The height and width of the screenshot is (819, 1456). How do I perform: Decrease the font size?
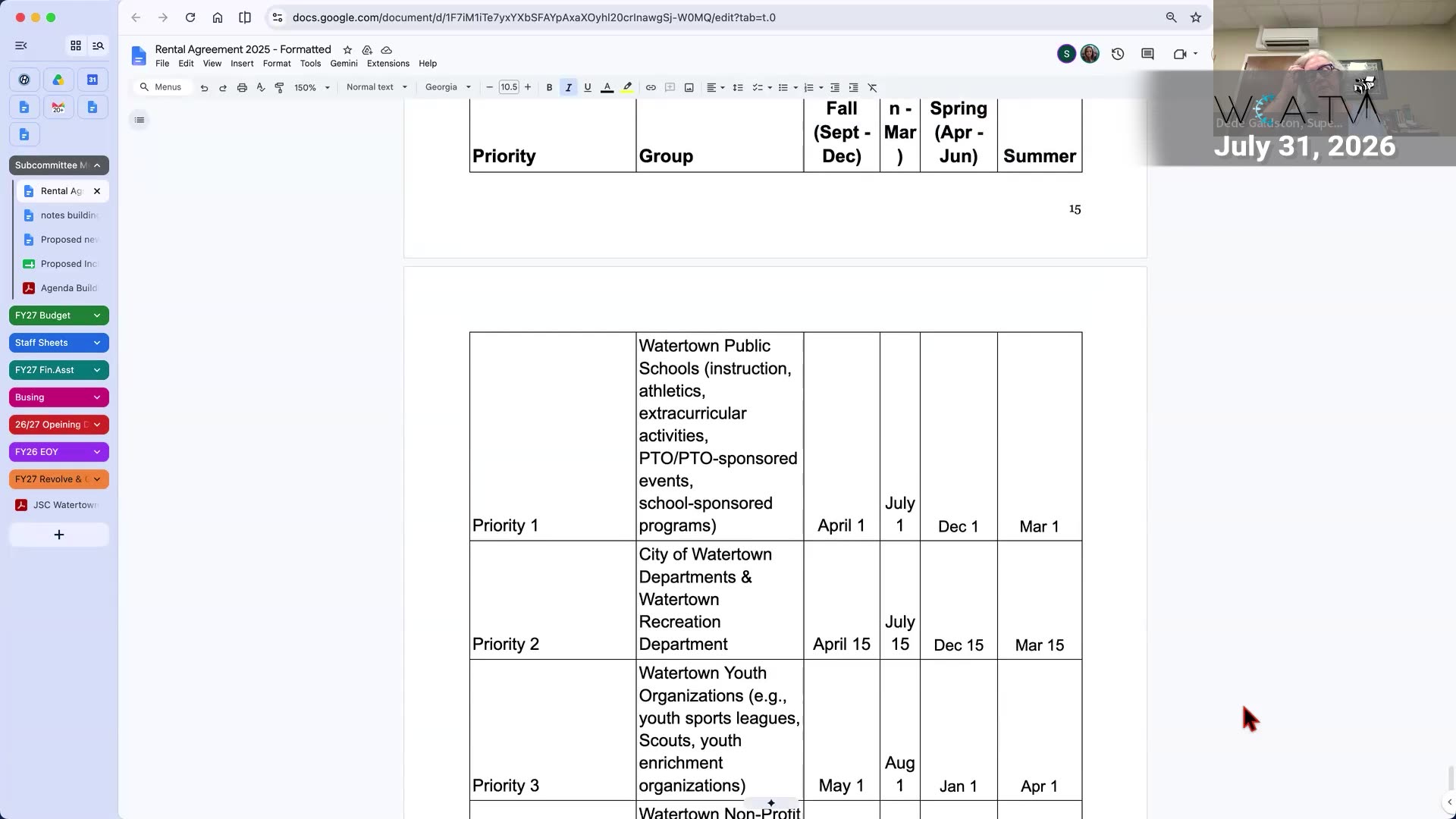point(490,88)
